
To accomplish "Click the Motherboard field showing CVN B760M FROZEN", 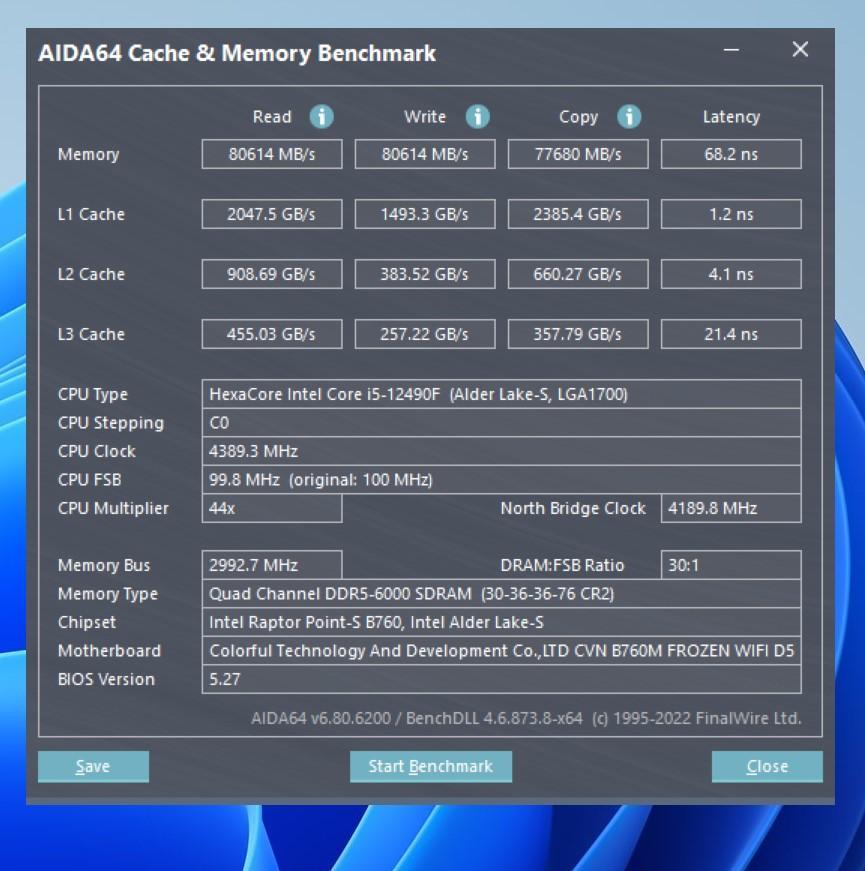I will coord(502,650).
